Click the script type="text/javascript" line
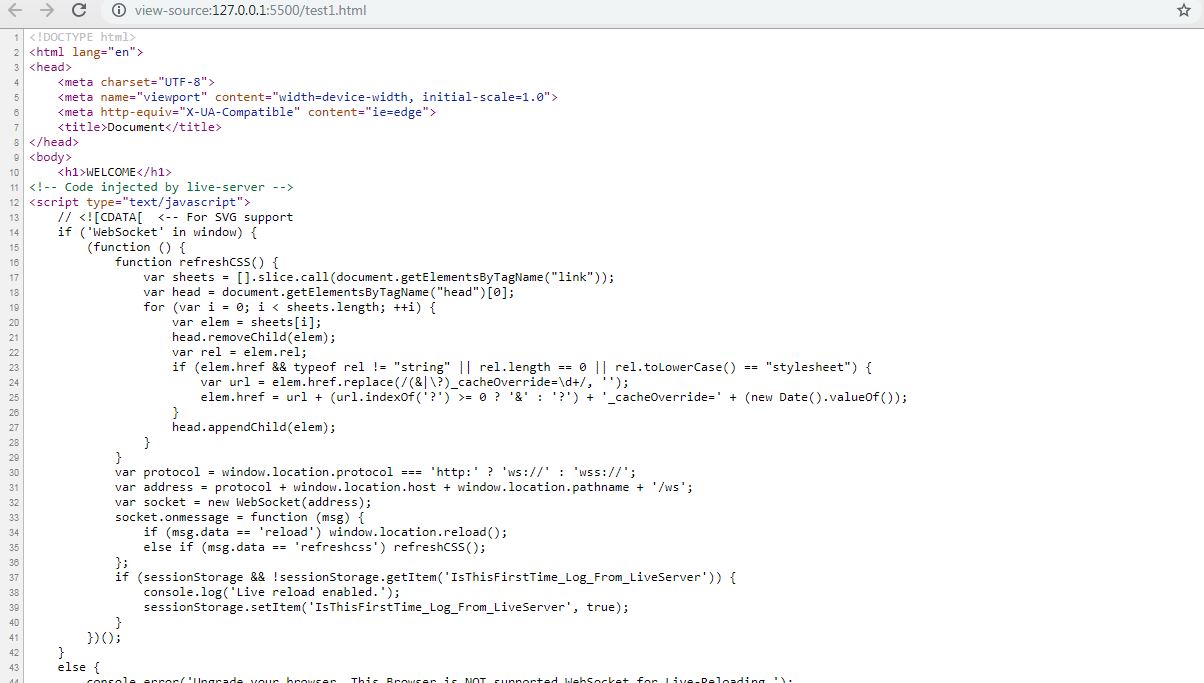 click(x=139, y=202)
